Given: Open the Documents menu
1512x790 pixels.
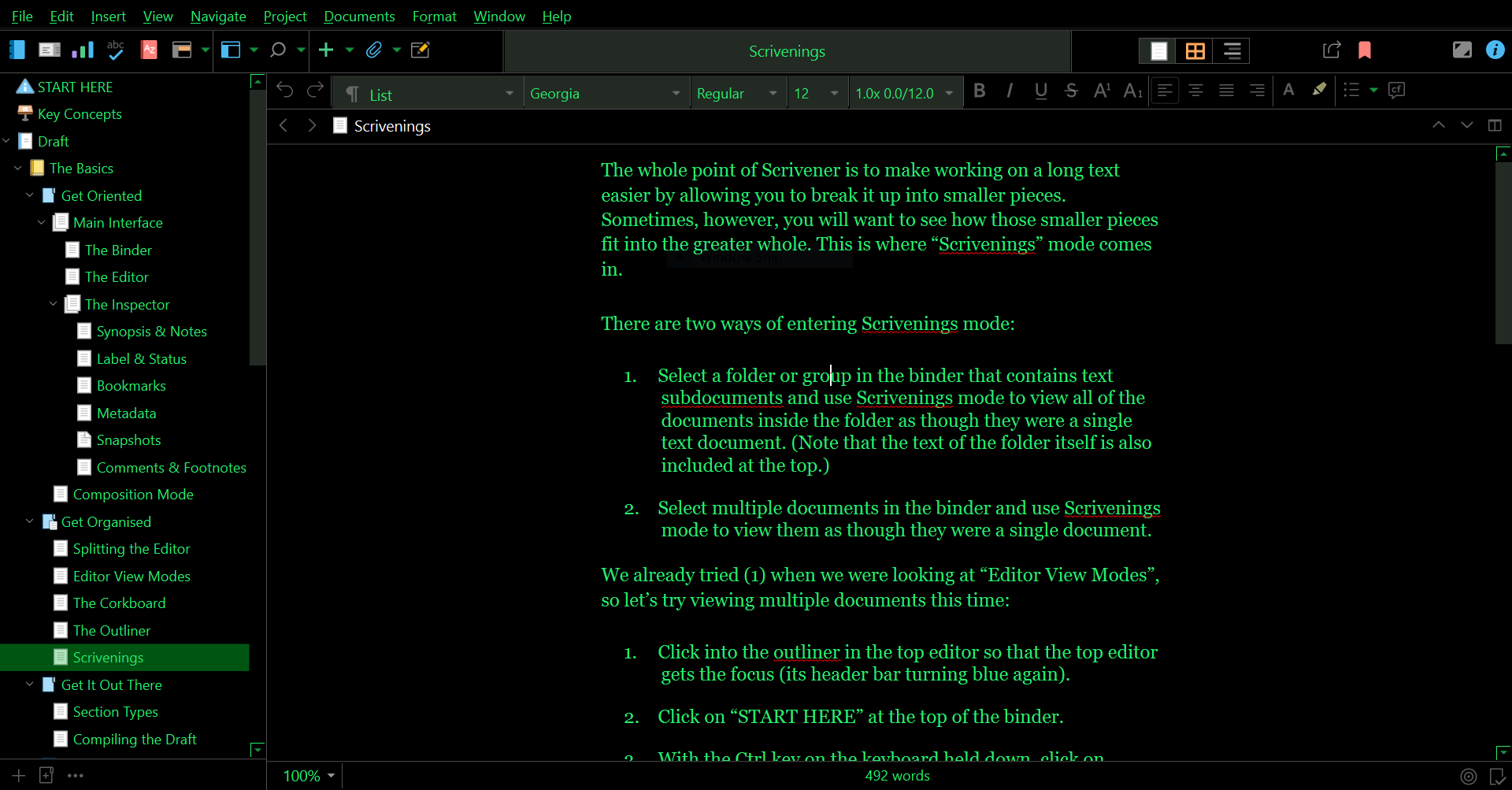Looking at the screenshot, I should click(x=359, y=17).
